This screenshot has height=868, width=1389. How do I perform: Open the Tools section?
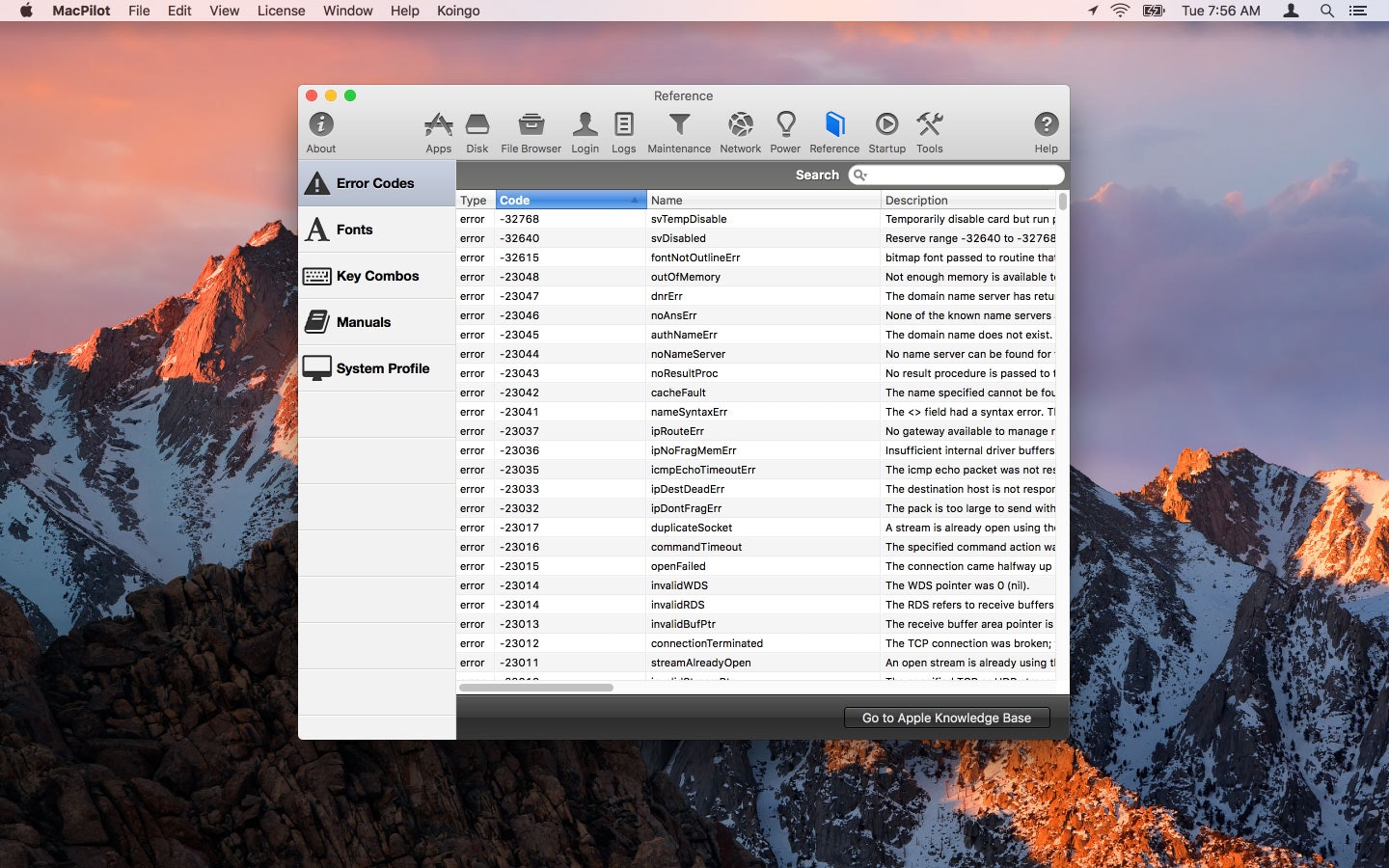tap(929, 131)
